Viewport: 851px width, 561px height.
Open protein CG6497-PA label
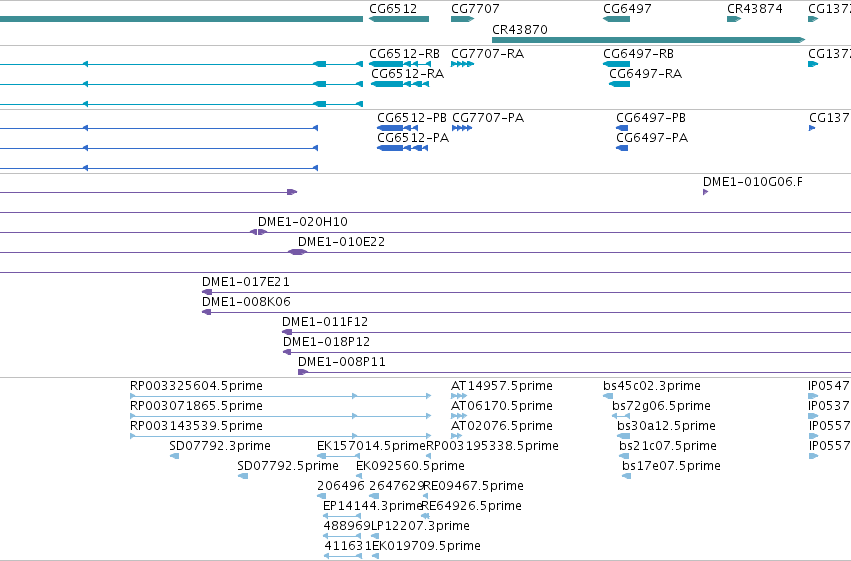[652, 138]
